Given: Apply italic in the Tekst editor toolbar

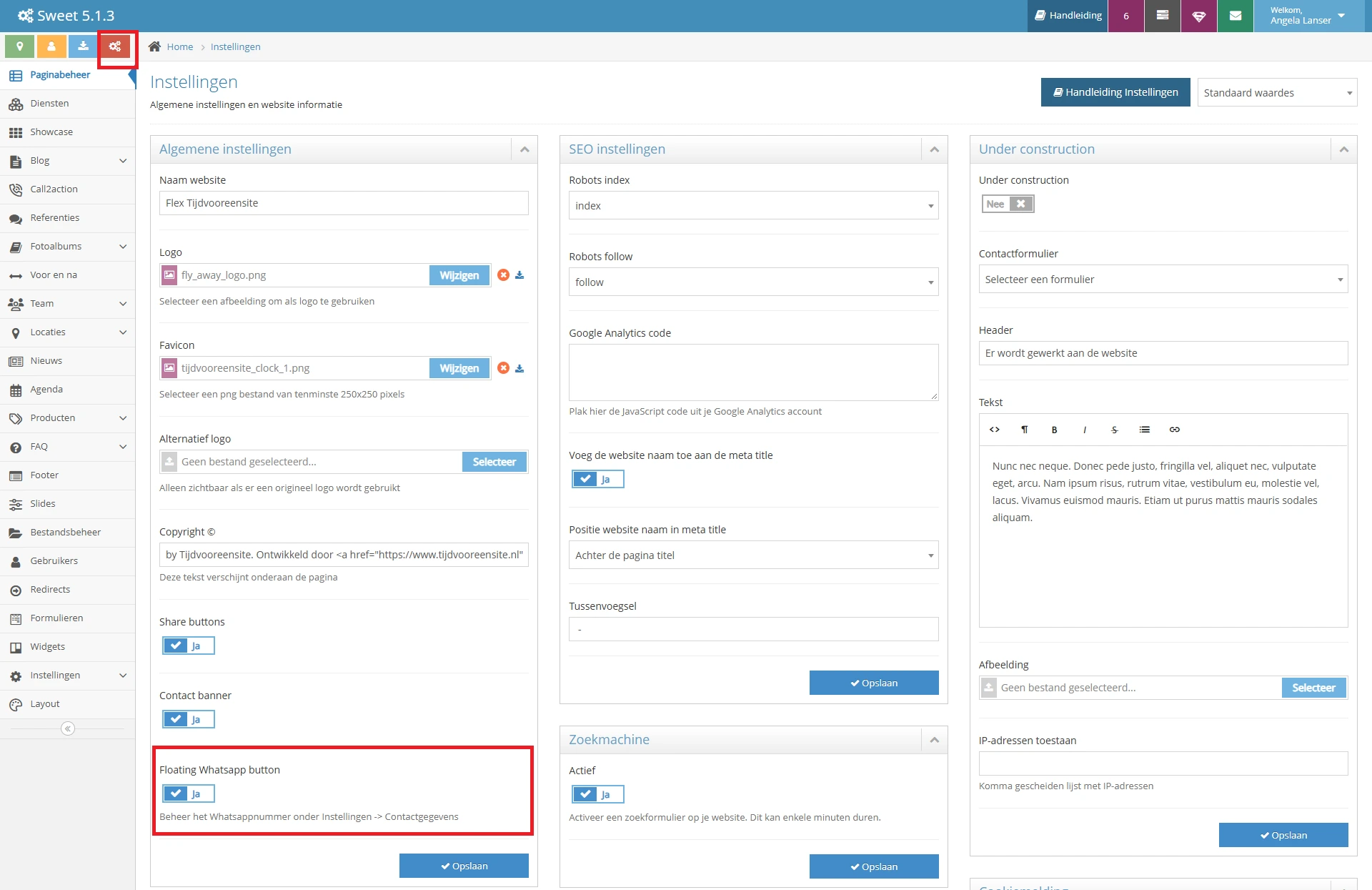Looking at the screenshot, I should tap(1085, 430).
